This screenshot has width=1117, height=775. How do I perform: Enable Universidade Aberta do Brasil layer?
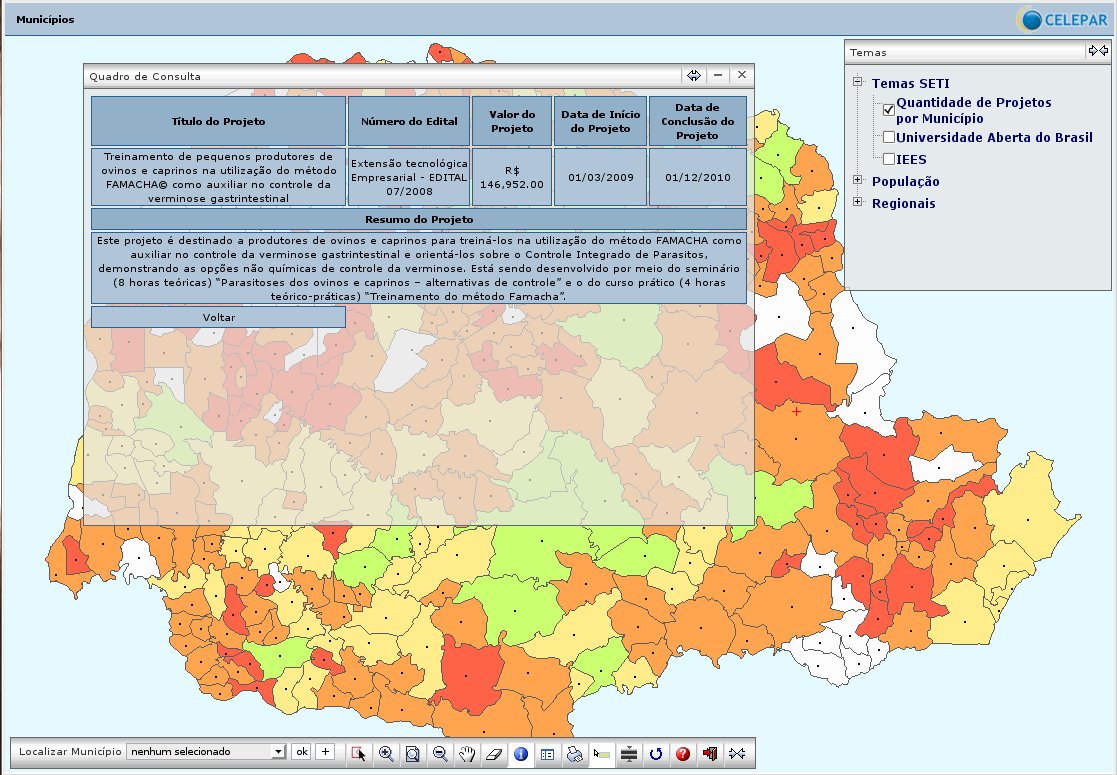[888, 137]
